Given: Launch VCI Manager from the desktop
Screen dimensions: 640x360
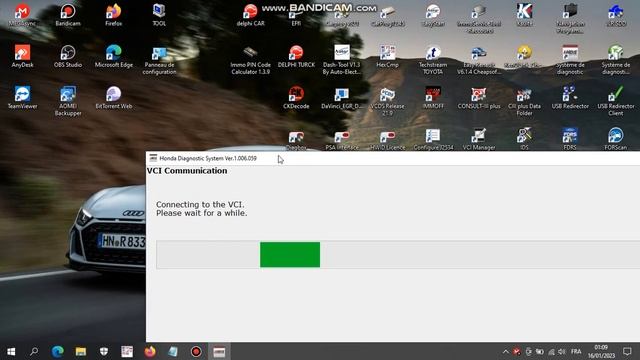Looking at the screenshot, I should coord(479,139).
